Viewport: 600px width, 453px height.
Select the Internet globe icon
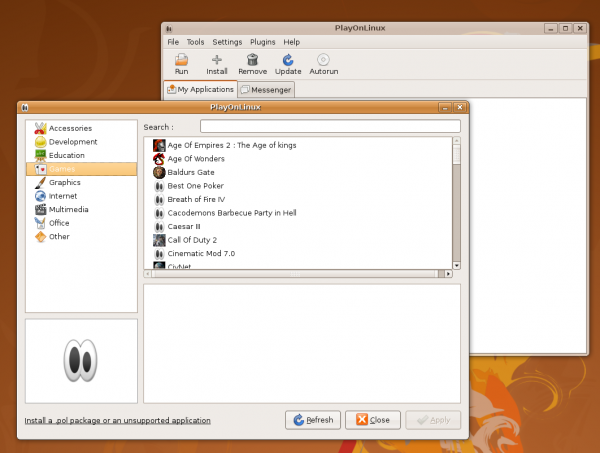[x=40, y=196]
